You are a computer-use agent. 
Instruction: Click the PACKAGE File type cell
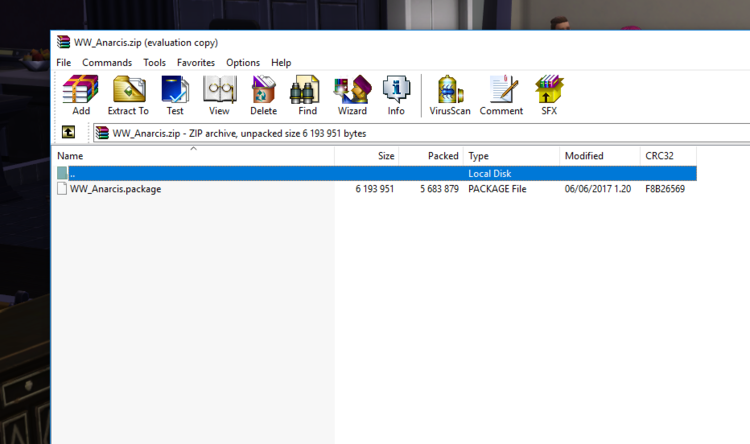tap(497, 189)
